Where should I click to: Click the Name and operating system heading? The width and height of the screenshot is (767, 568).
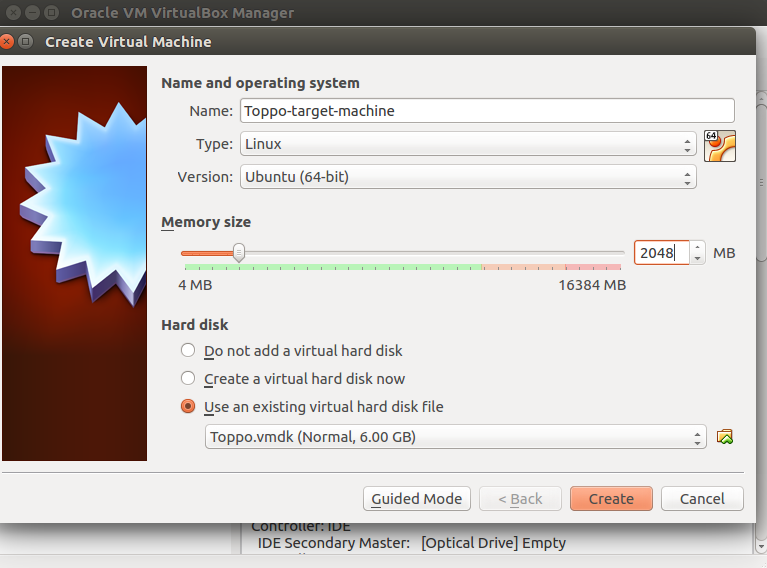[x=260, y=83]
